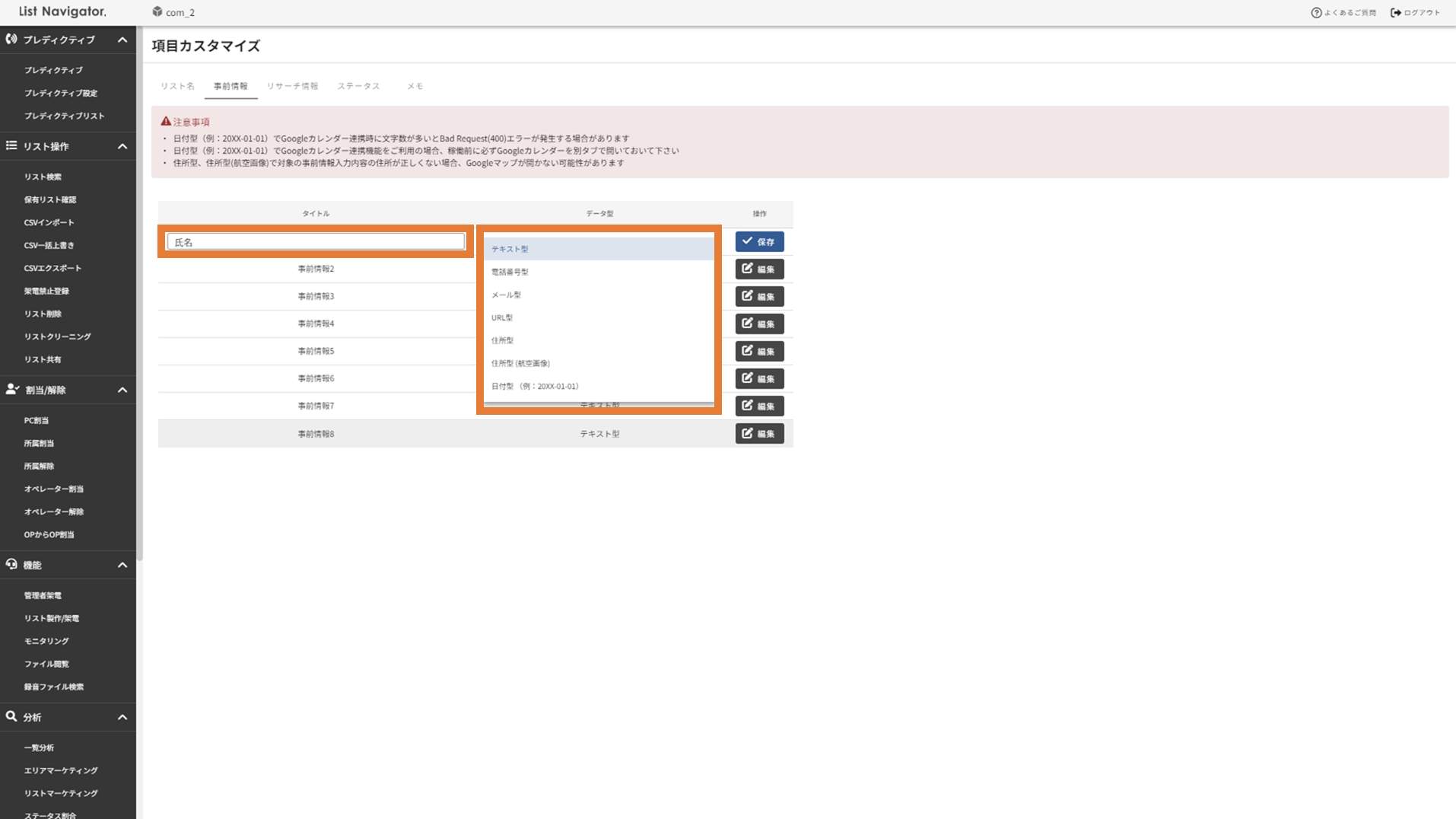Click the よくあるご質問 help icon
This screenshot has width=1456, height=819.
click(x=1316, y=13)
